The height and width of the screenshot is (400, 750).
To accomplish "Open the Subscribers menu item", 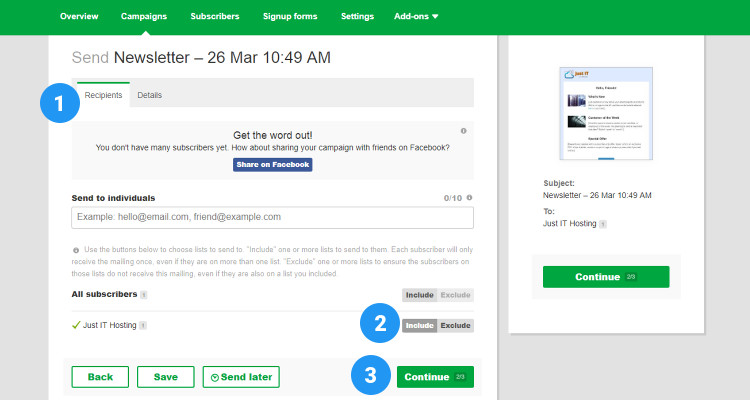I will click(215, 16).
